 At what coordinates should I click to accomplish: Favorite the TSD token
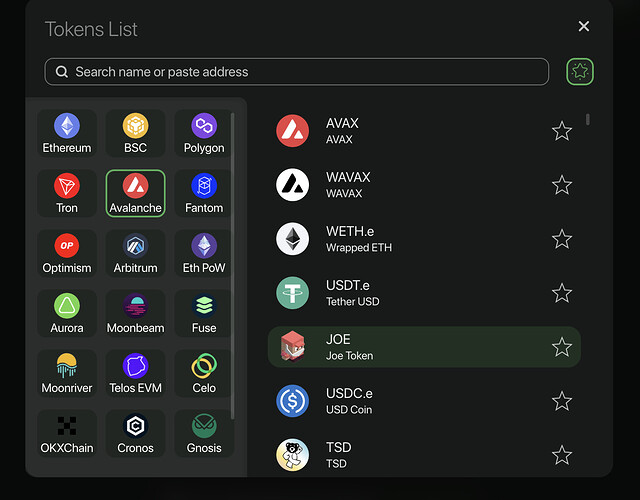tap(562, 455)
